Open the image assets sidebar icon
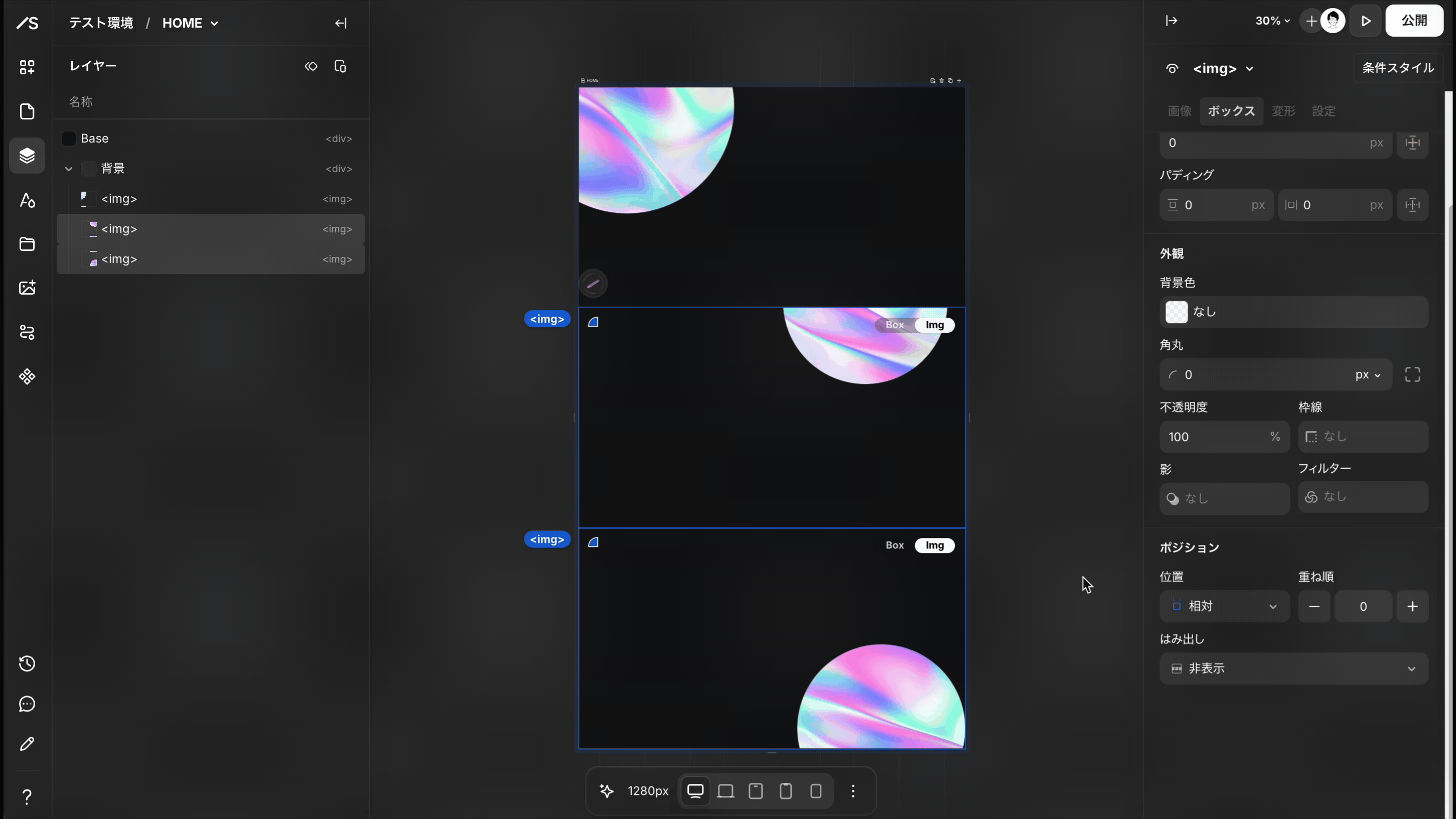Viewport: 1456px width, 819px height. tap(27, 288)
